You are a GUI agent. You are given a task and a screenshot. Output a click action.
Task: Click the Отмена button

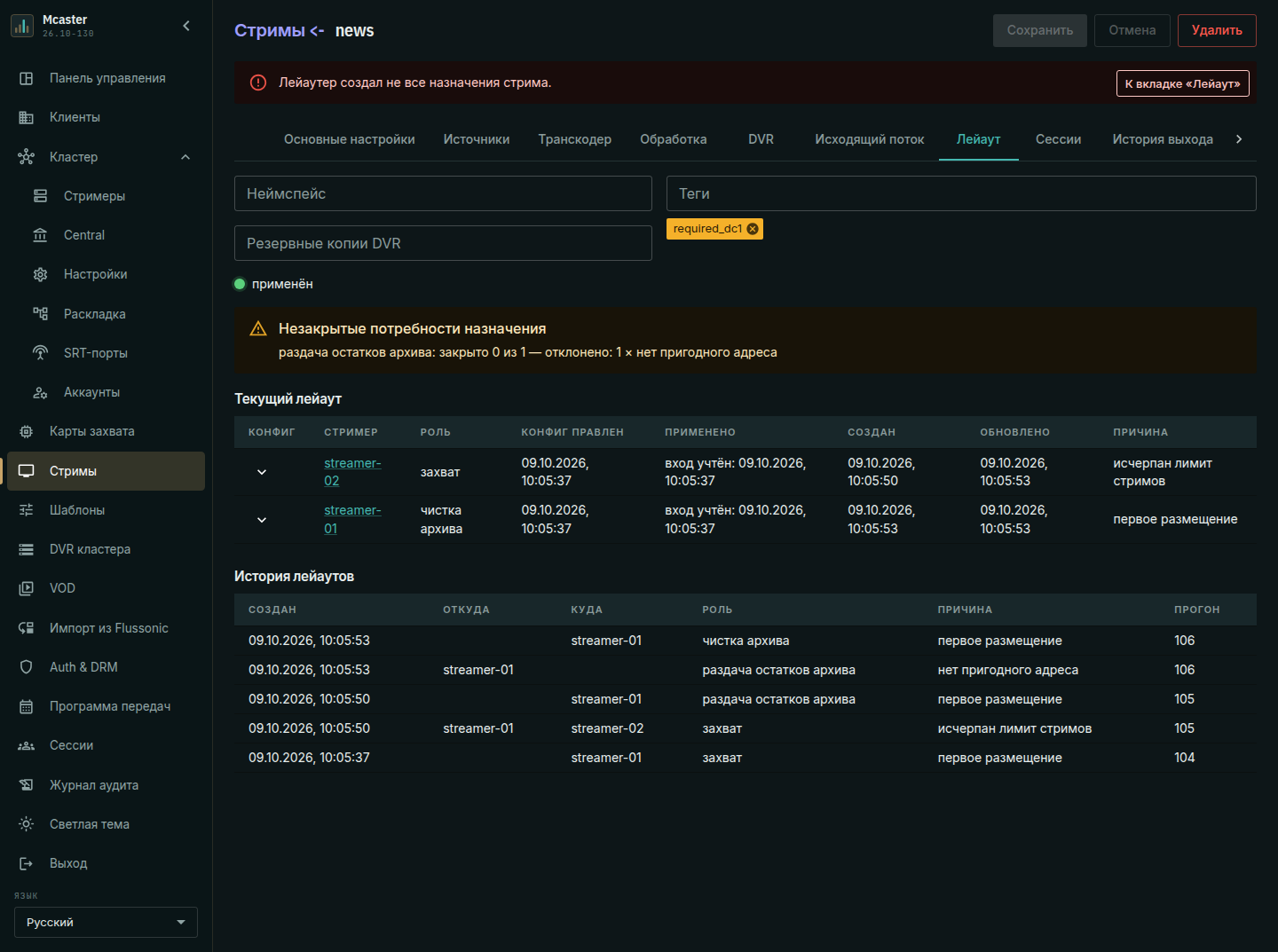[x=1132, y=30]
